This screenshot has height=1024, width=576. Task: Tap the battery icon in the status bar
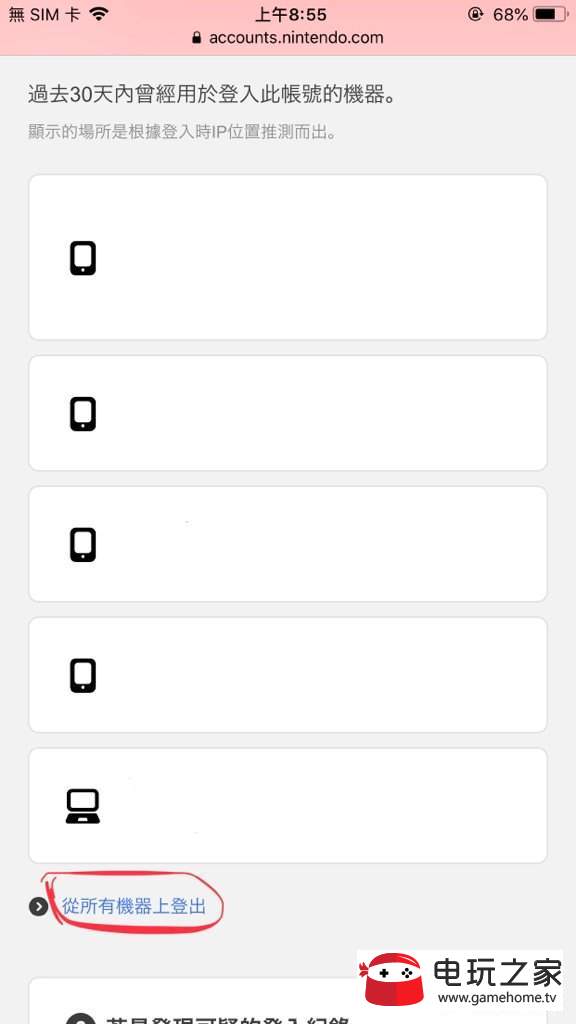click(549, 14)
